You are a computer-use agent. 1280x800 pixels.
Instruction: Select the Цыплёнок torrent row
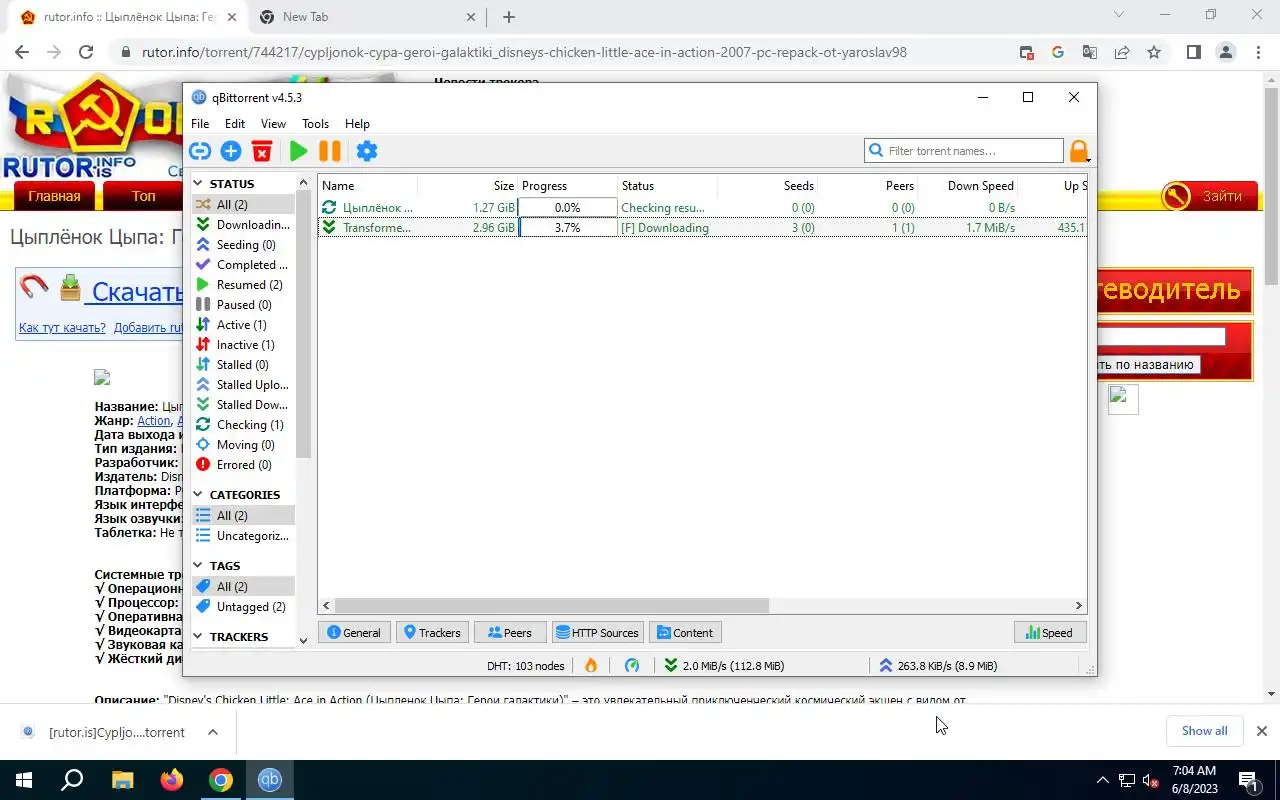[x=702, y=208]
